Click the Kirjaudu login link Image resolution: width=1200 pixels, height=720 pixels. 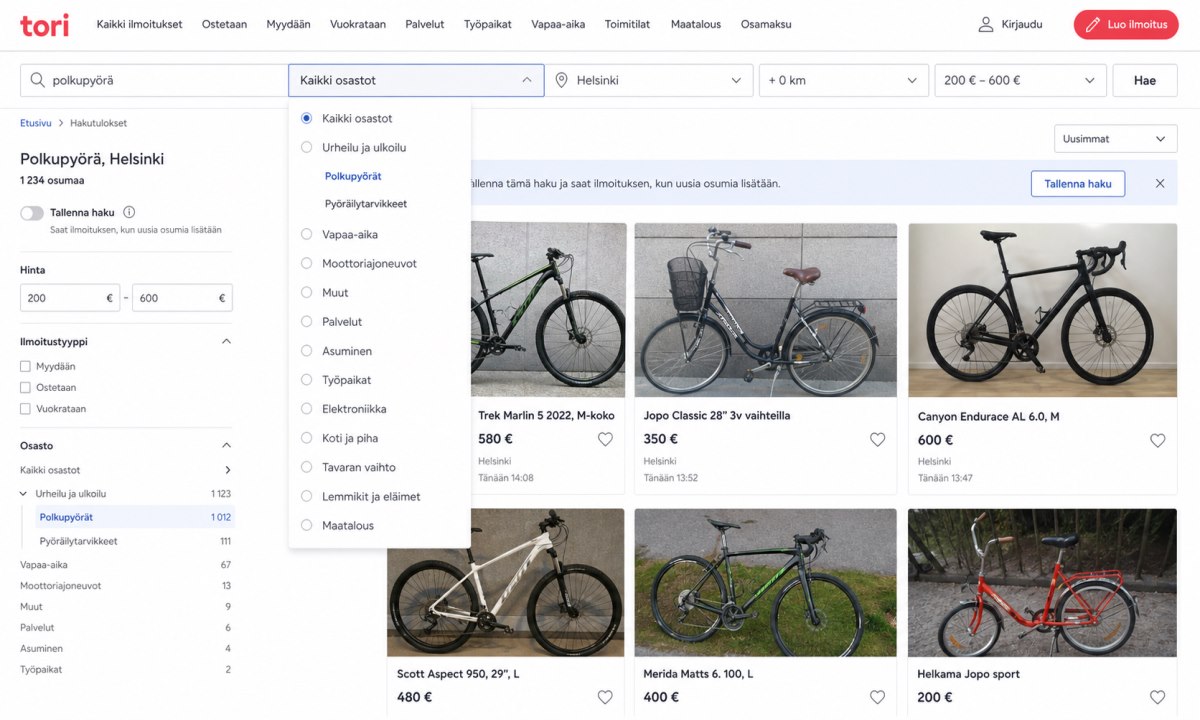click(x=1021, y=24)
